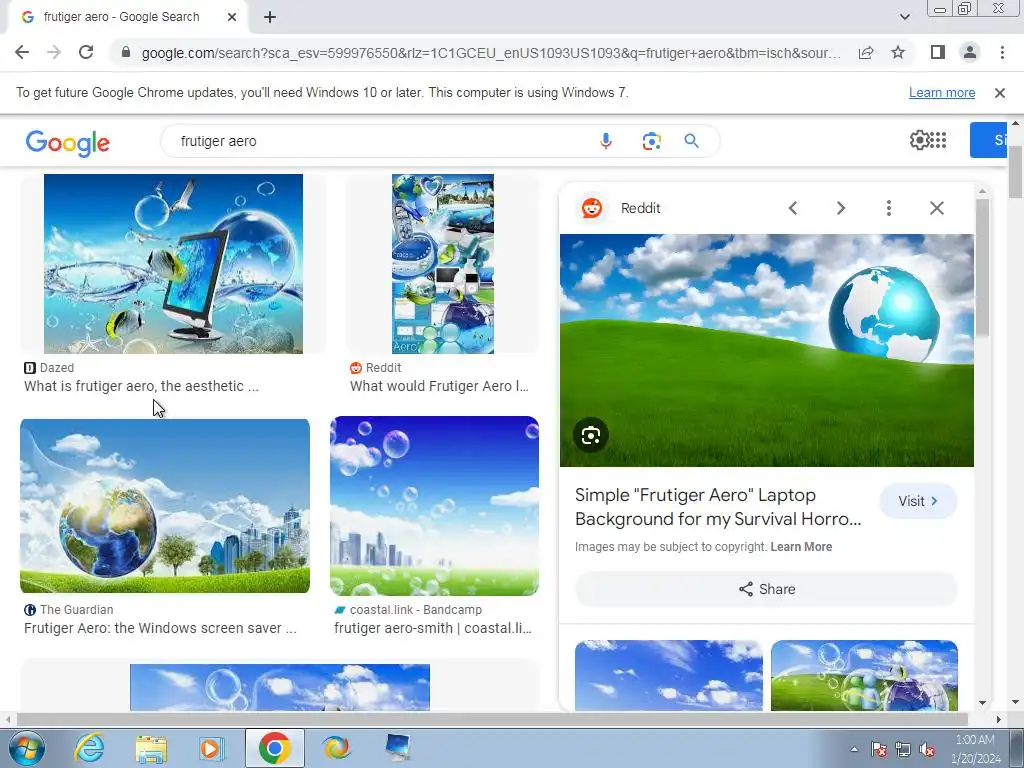1024x768 pixels.
Task: Click the large globe and hill preview image
Action: (767, 350)
